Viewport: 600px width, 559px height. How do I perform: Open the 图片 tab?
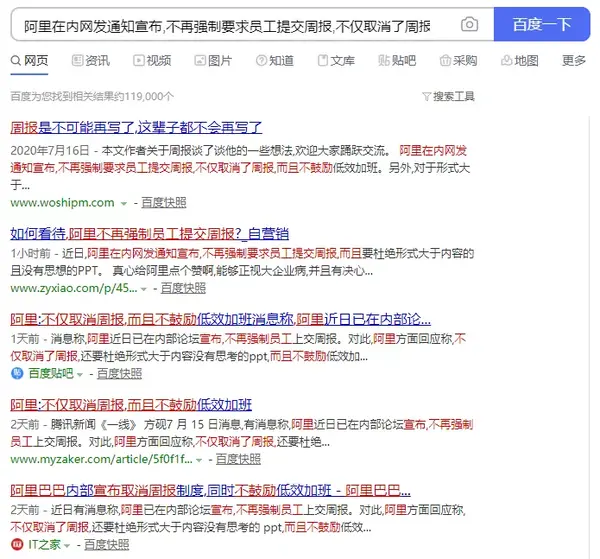[x=213, y=60]
